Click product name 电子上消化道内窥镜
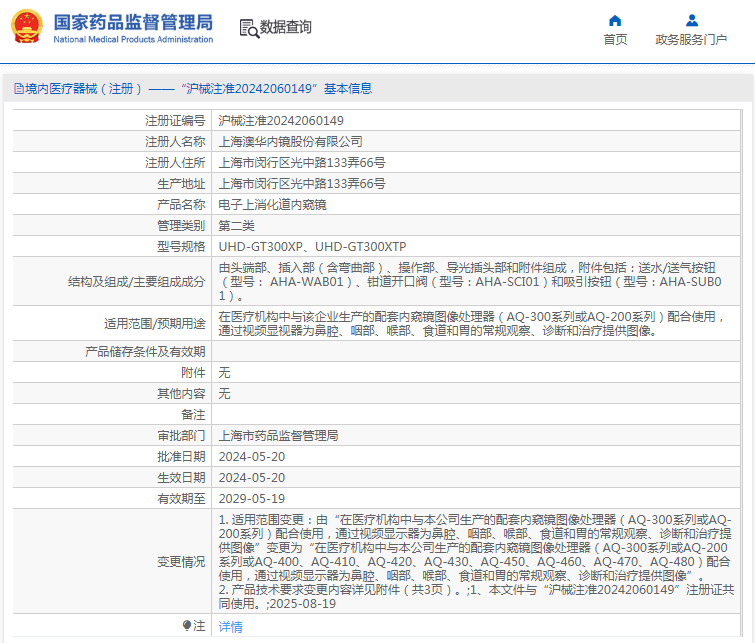This screenshot has height=643, width=755. point(272,205)
